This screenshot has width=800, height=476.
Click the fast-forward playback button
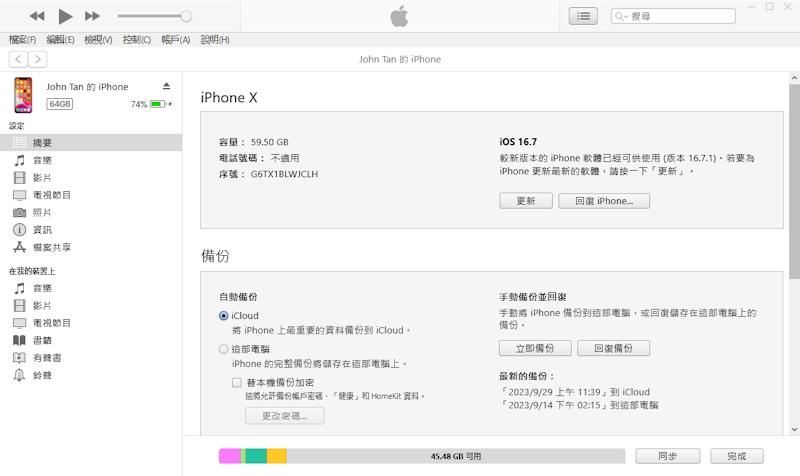click(x=92, y=16)
